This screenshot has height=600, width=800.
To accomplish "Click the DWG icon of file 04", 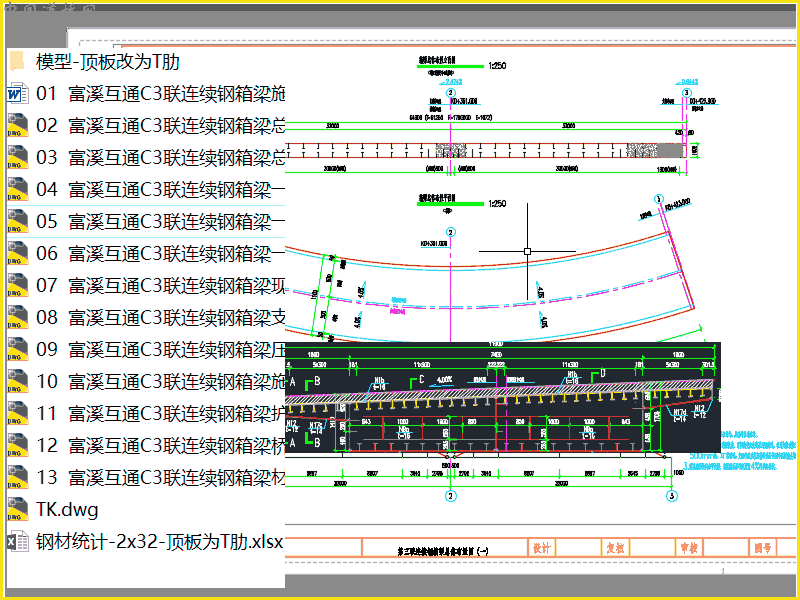I will pos(17,190).
